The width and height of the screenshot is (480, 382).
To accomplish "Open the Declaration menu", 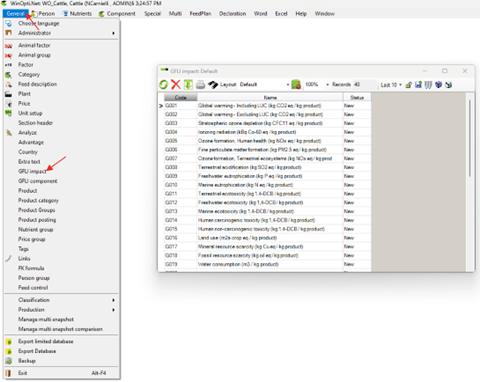I will (x=233, y=14).
